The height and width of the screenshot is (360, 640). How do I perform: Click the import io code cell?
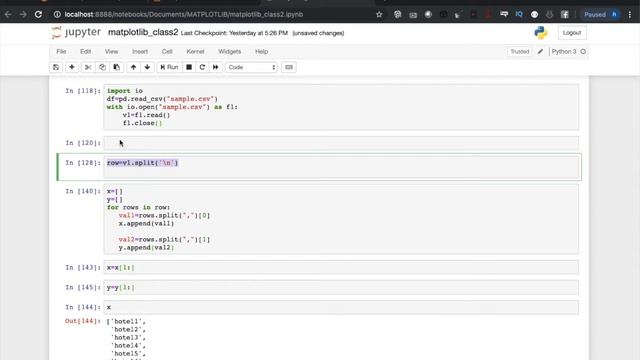[x=341, y=107]
